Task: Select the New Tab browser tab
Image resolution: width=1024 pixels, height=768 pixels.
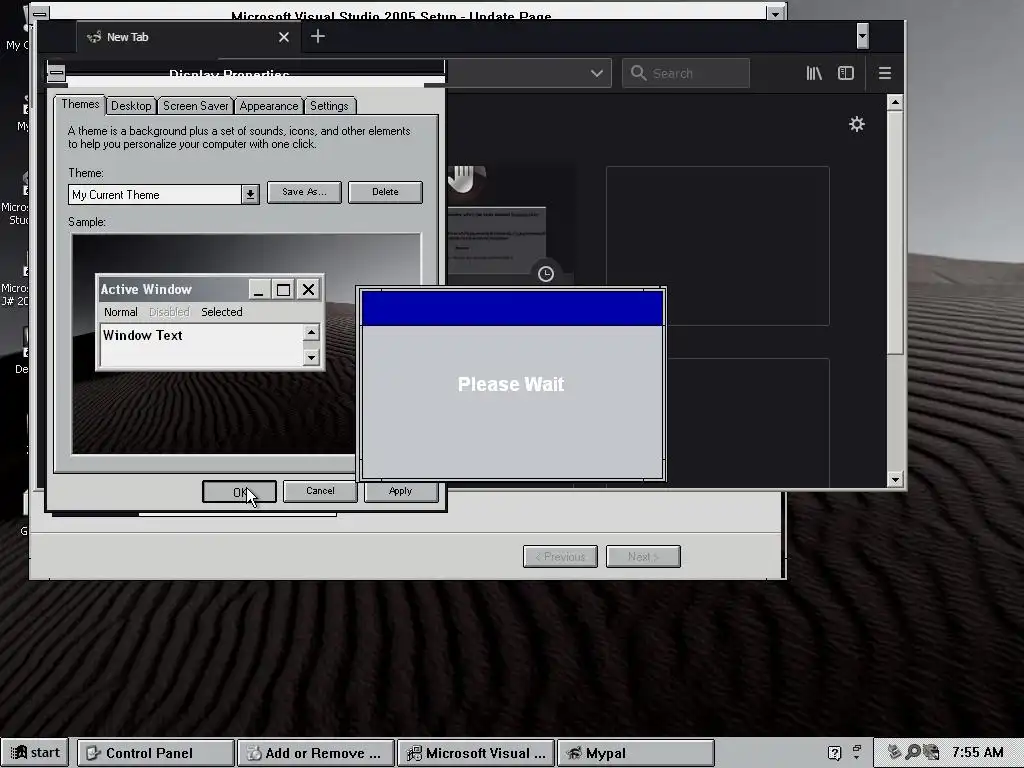Action: click(189, 37)
